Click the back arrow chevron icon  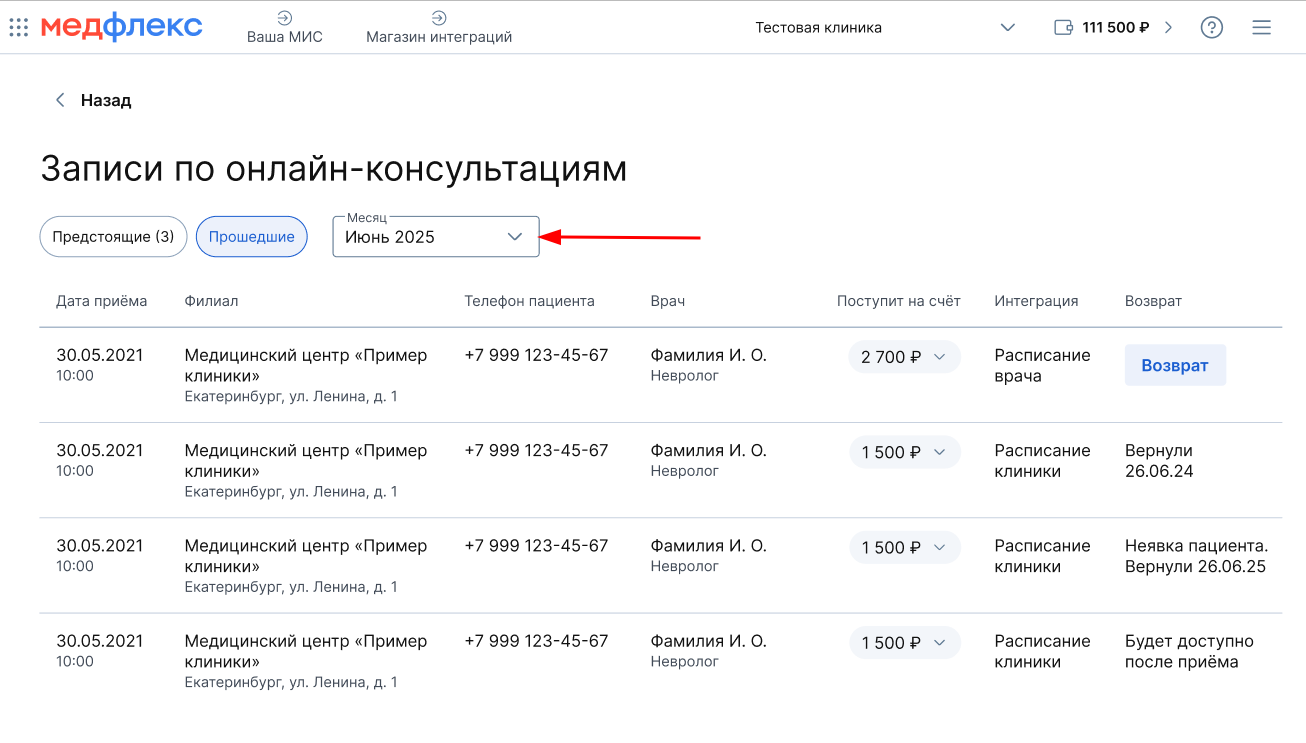pyautogui.click(x=60, y=100)
